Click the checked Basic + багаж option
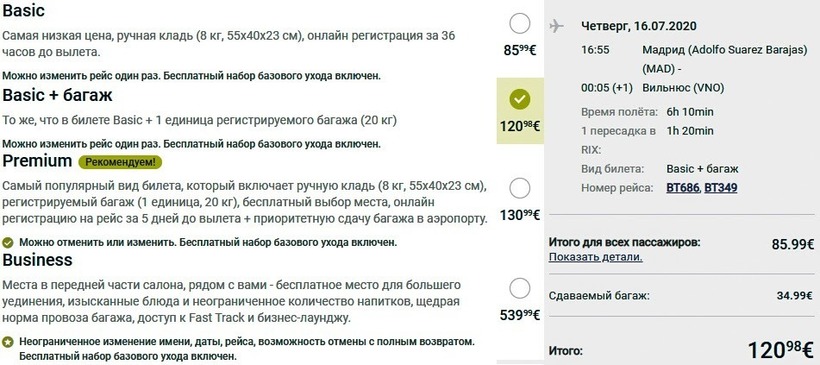This screenshot has height=365, width=820. tap(520, 99)
